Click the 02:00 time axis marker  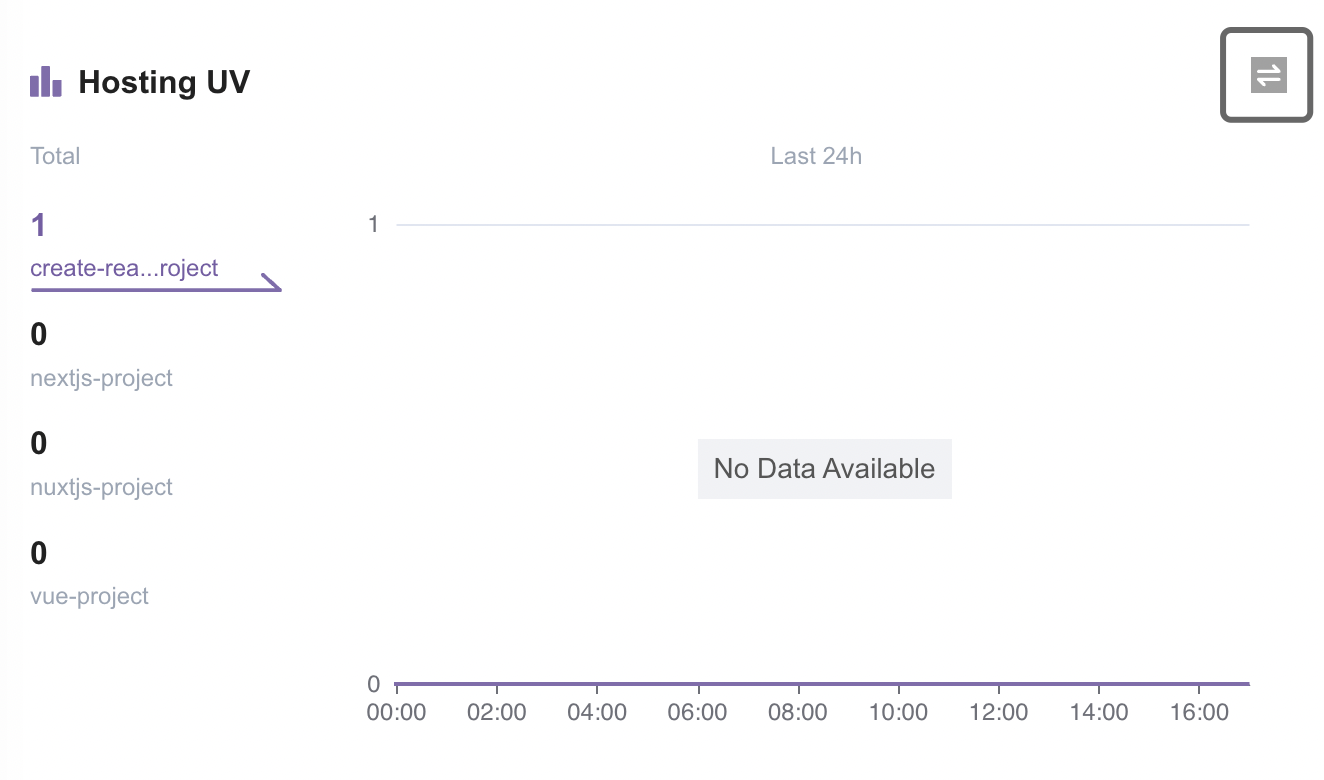point(497,712)
